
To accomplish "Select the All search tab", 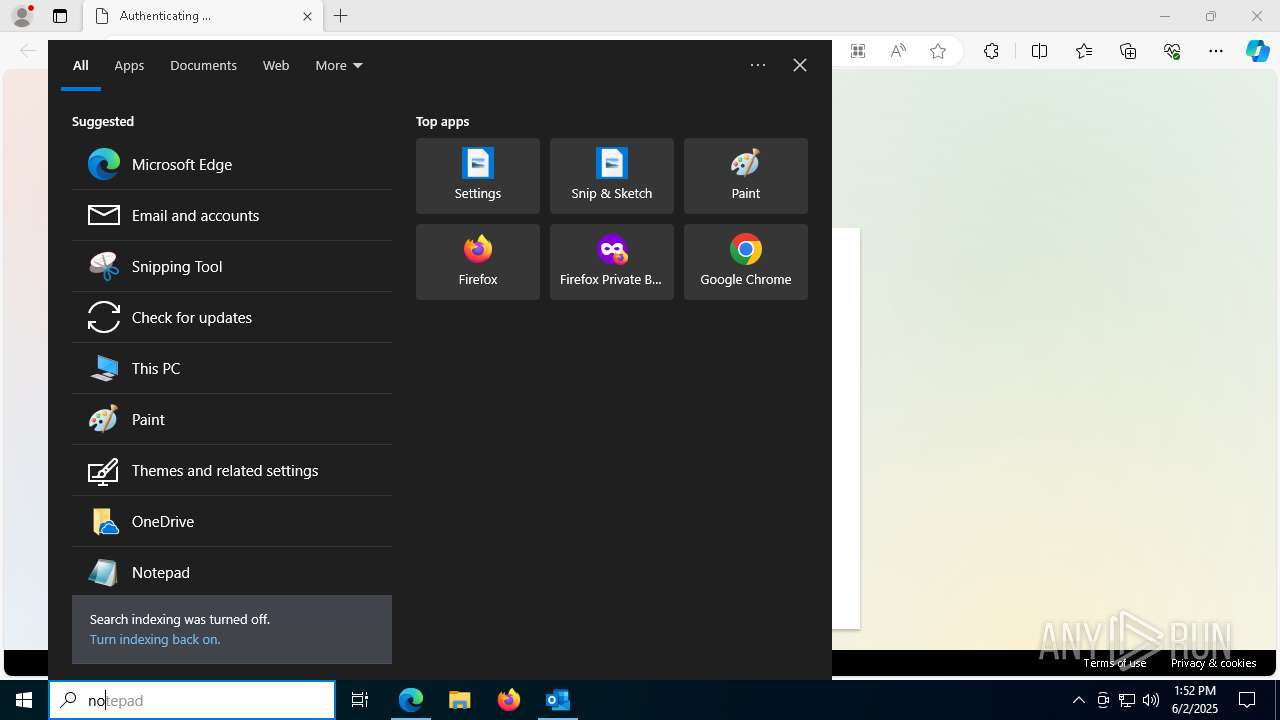I will [x=81, y=65].
